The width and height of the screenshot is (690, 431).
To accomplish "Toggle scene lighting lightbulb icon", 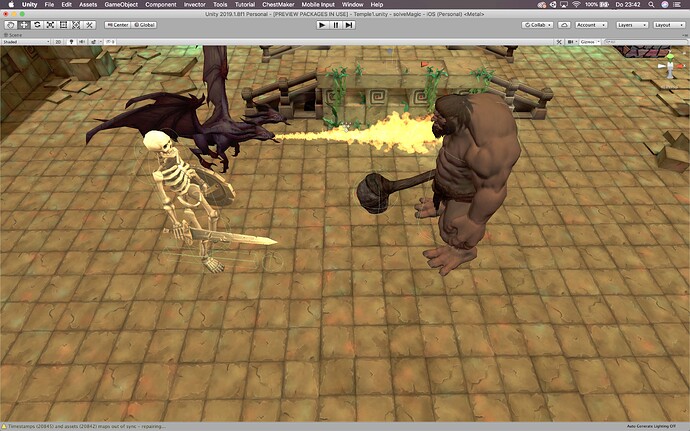I will point(70,42).
